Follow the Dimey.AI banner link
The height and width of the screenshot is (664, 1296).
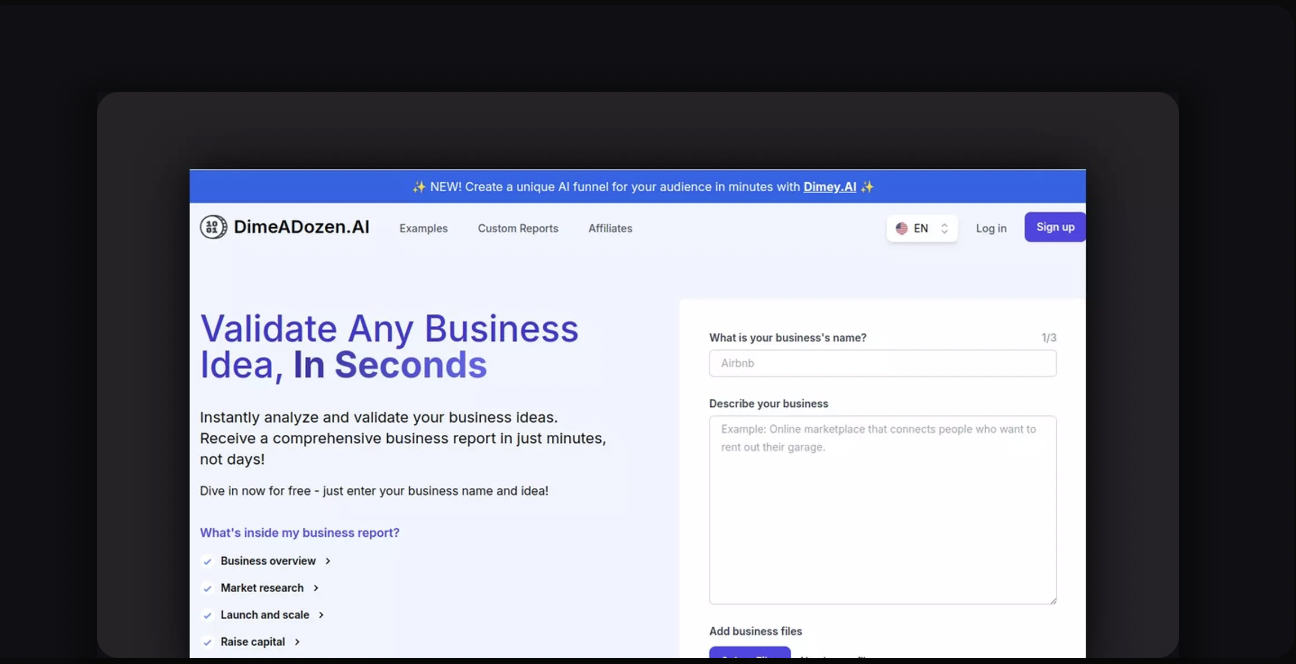click(830, 187)
